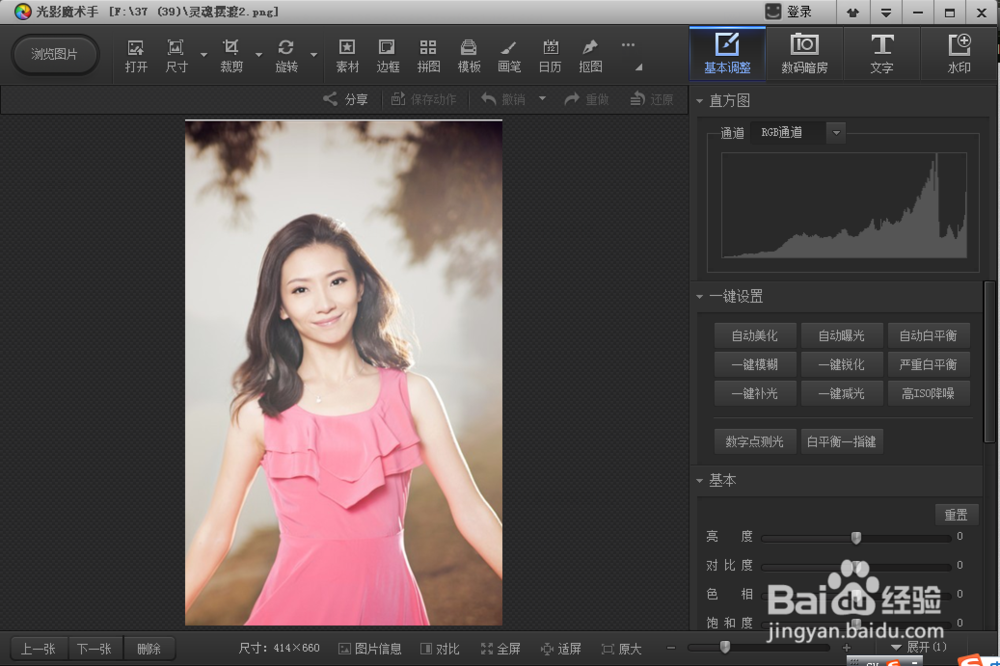Apply 严重白平衡

(x=928, y=364)
